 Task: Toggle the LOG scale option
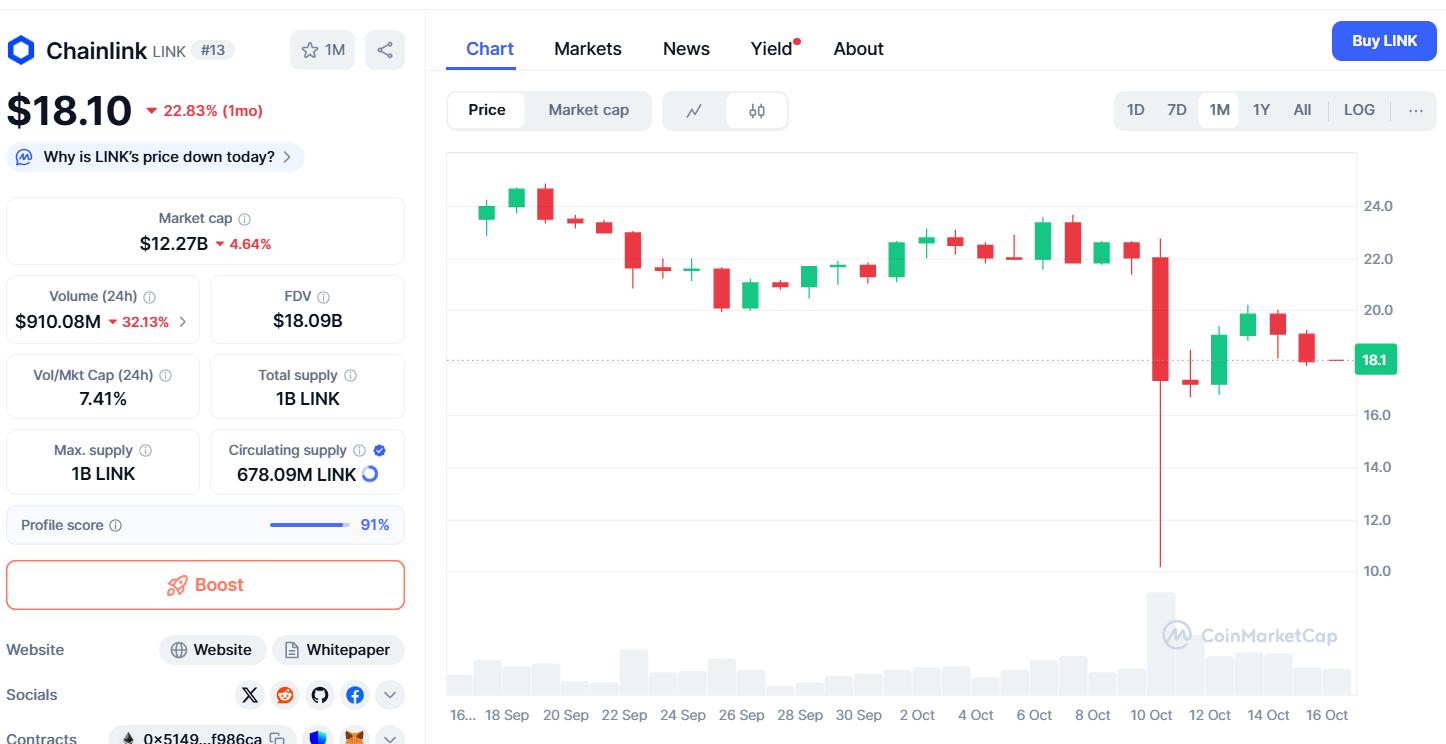(1359, 110)
